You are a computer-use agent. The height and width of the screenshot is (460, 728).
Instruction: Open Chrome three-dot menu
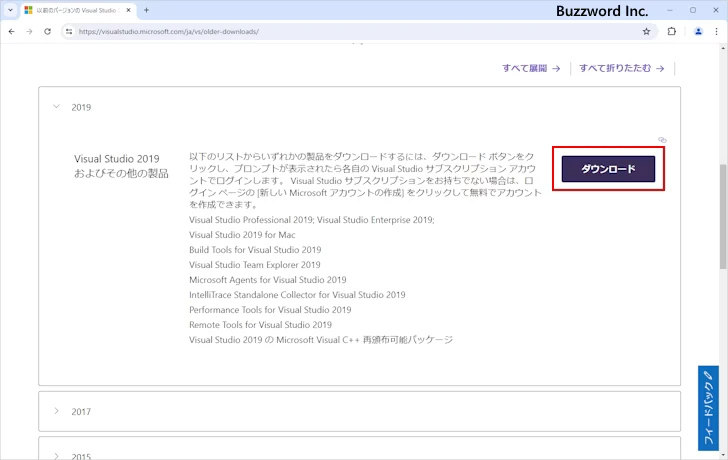[716, 32]
